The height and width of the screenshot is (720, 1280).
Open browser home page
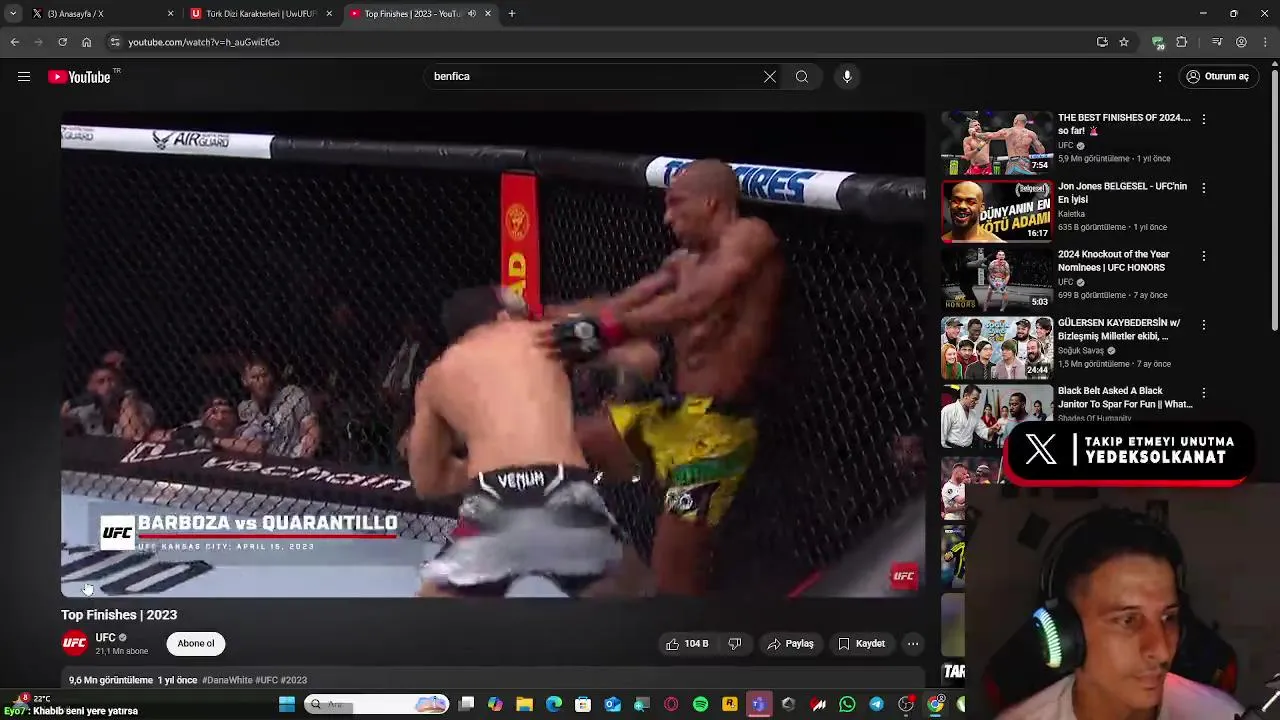coord(86,42)
